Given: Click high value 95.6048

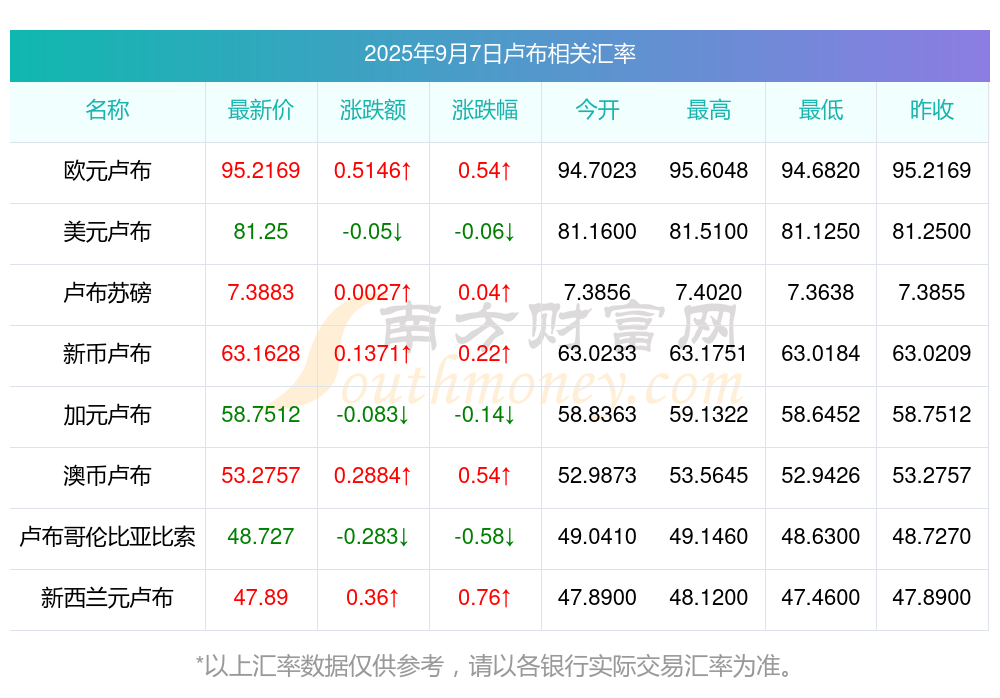Looking at the screenshot, I should (x=709, y=170).
